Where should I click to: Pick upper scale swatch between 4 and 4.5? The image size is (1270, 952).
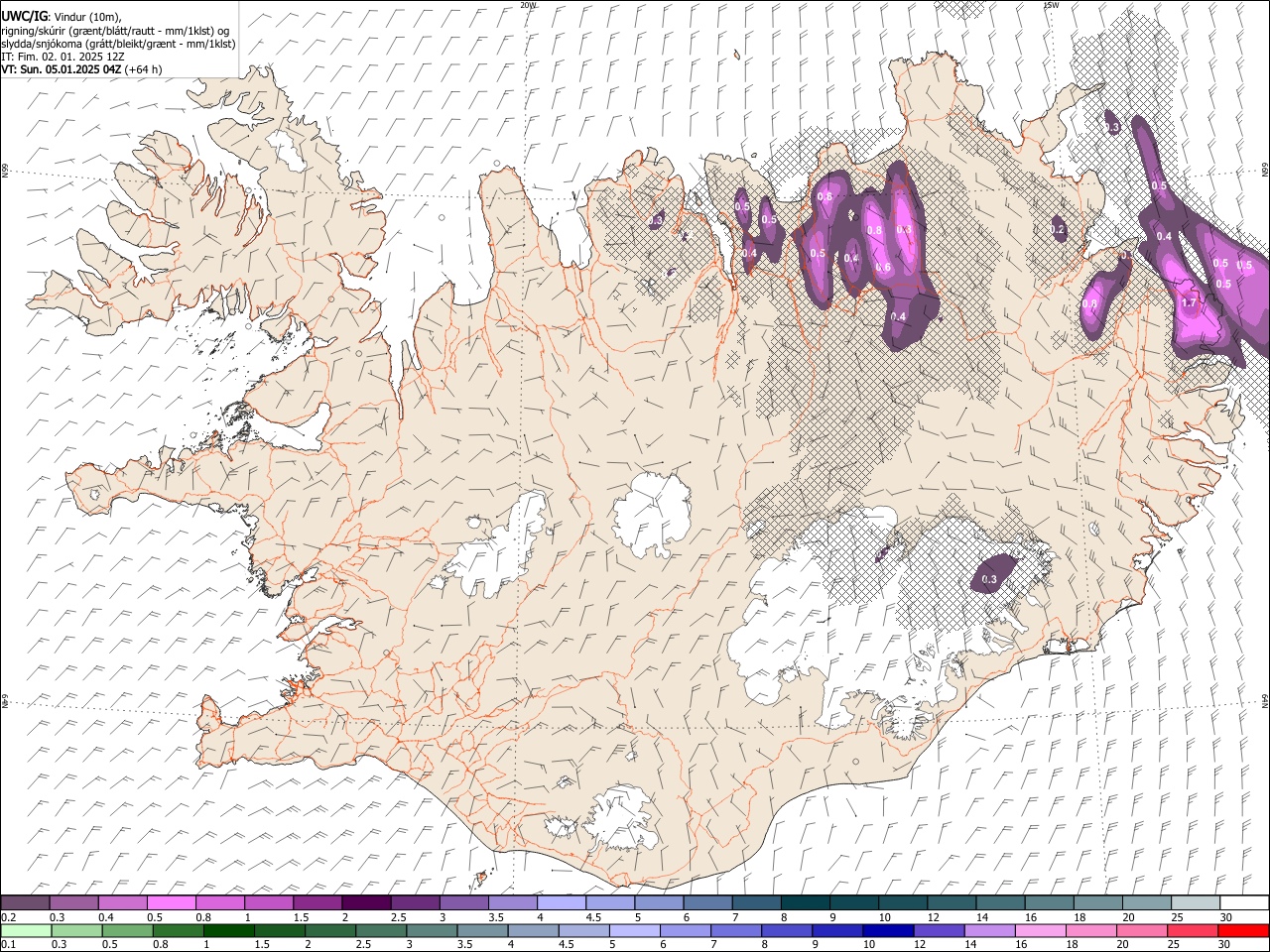[x=562, y=903]
